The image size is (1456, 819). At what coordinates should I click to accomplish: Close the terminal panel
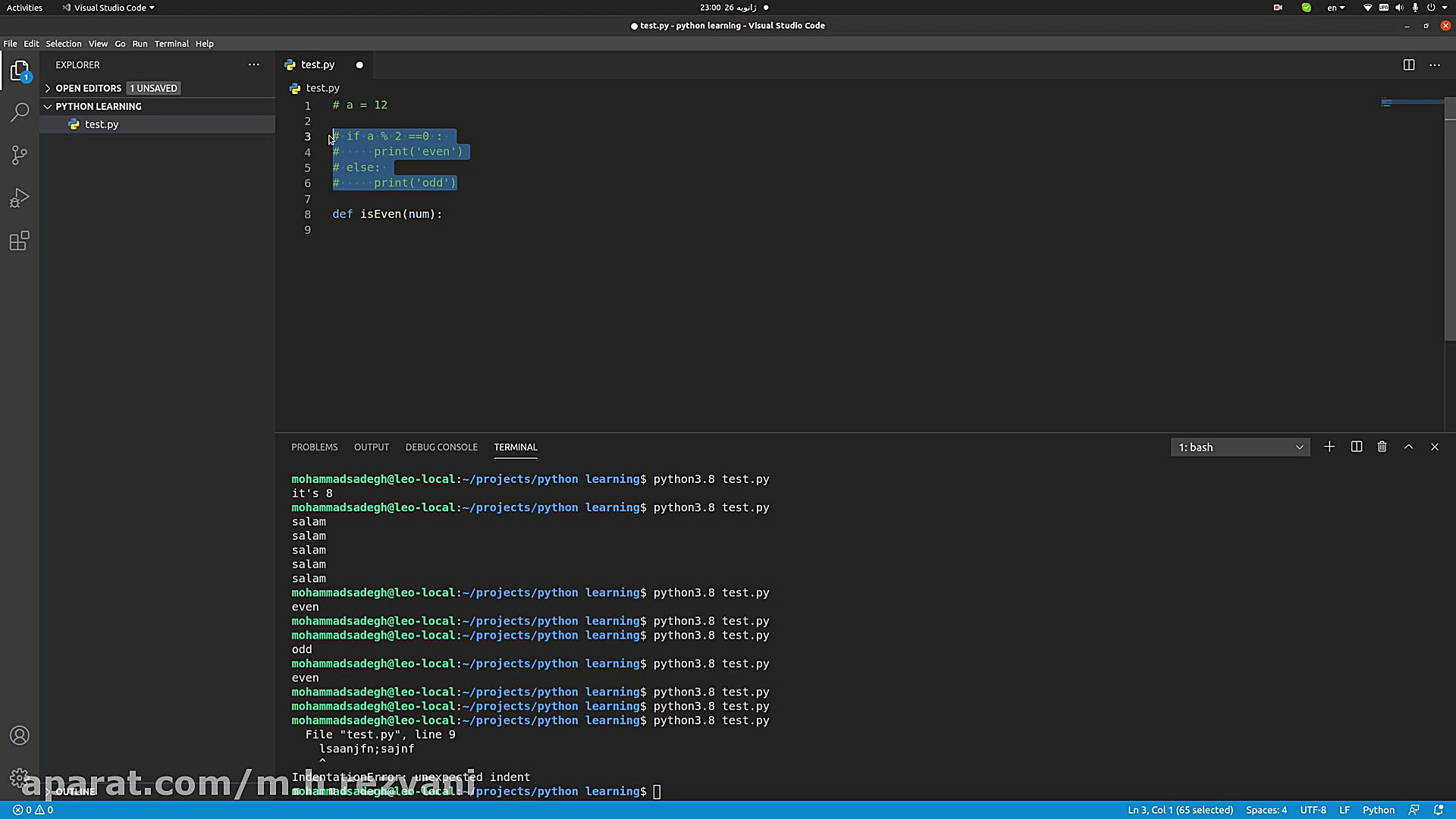(x=1435, y=447)
